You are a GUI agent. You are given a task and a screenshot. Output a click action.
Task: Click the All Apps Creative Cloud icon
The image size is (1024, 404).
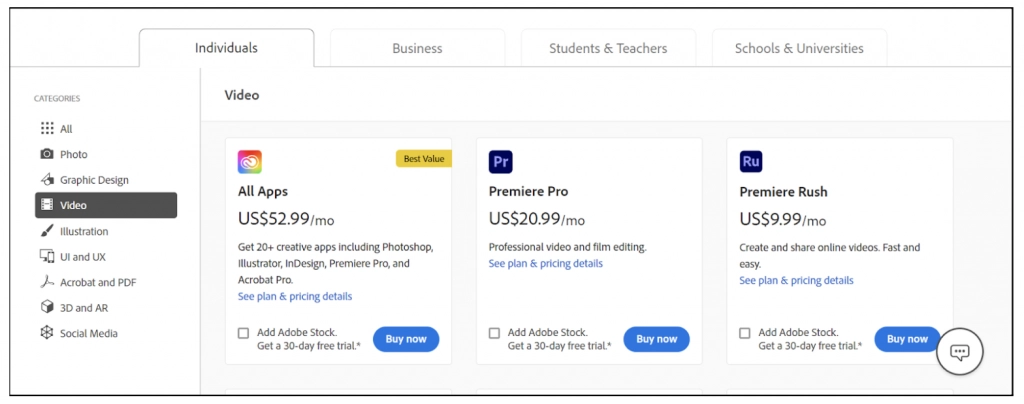point(250,162)
